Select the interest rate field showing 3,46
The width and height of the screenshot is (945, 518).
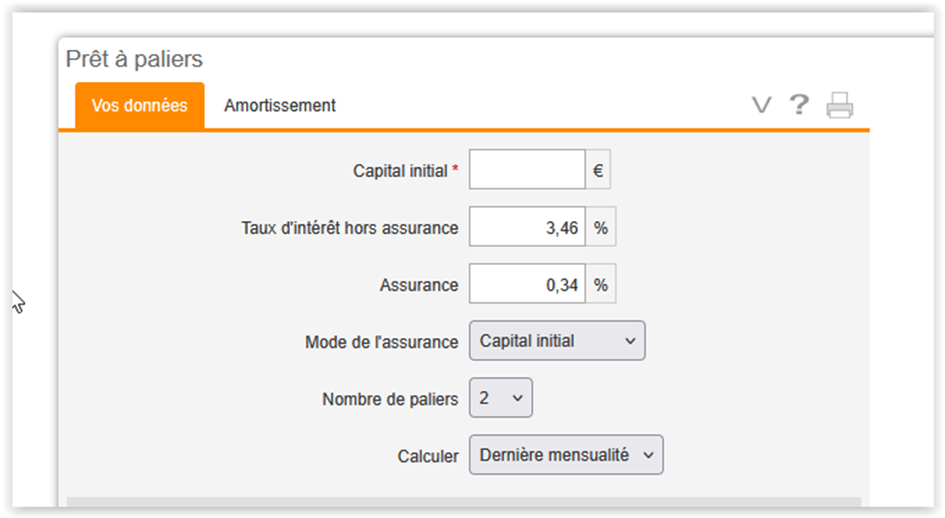pos(527,227)
